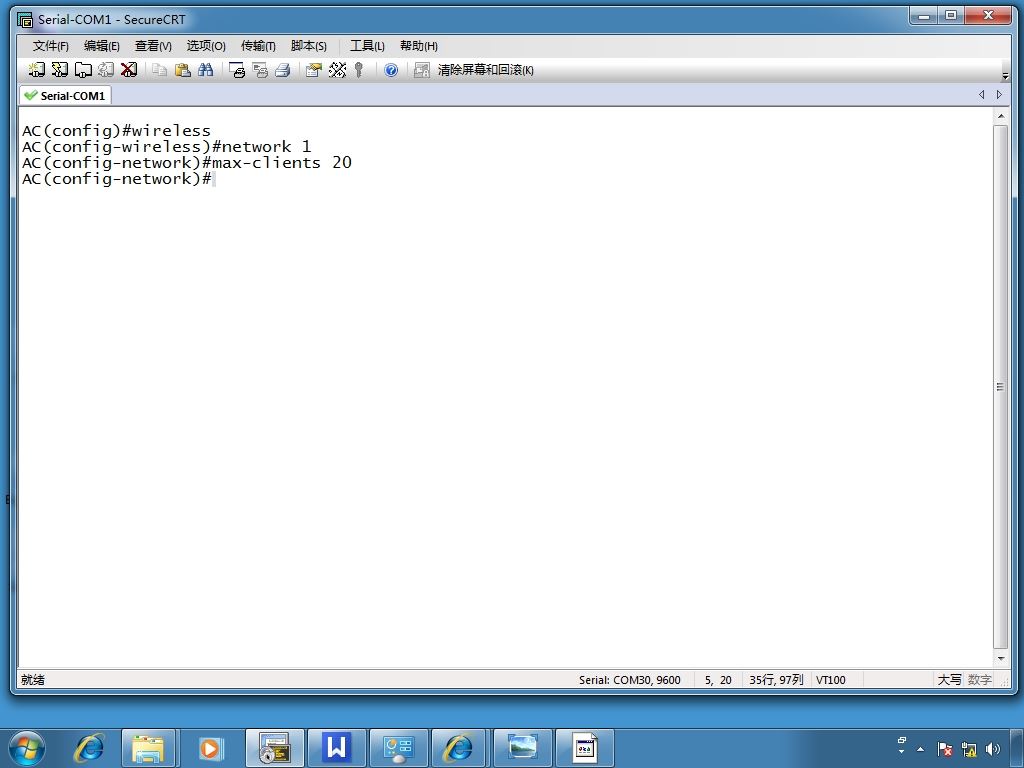
Task: Click the Connect toolbar icon
Action: pos(37,70)
